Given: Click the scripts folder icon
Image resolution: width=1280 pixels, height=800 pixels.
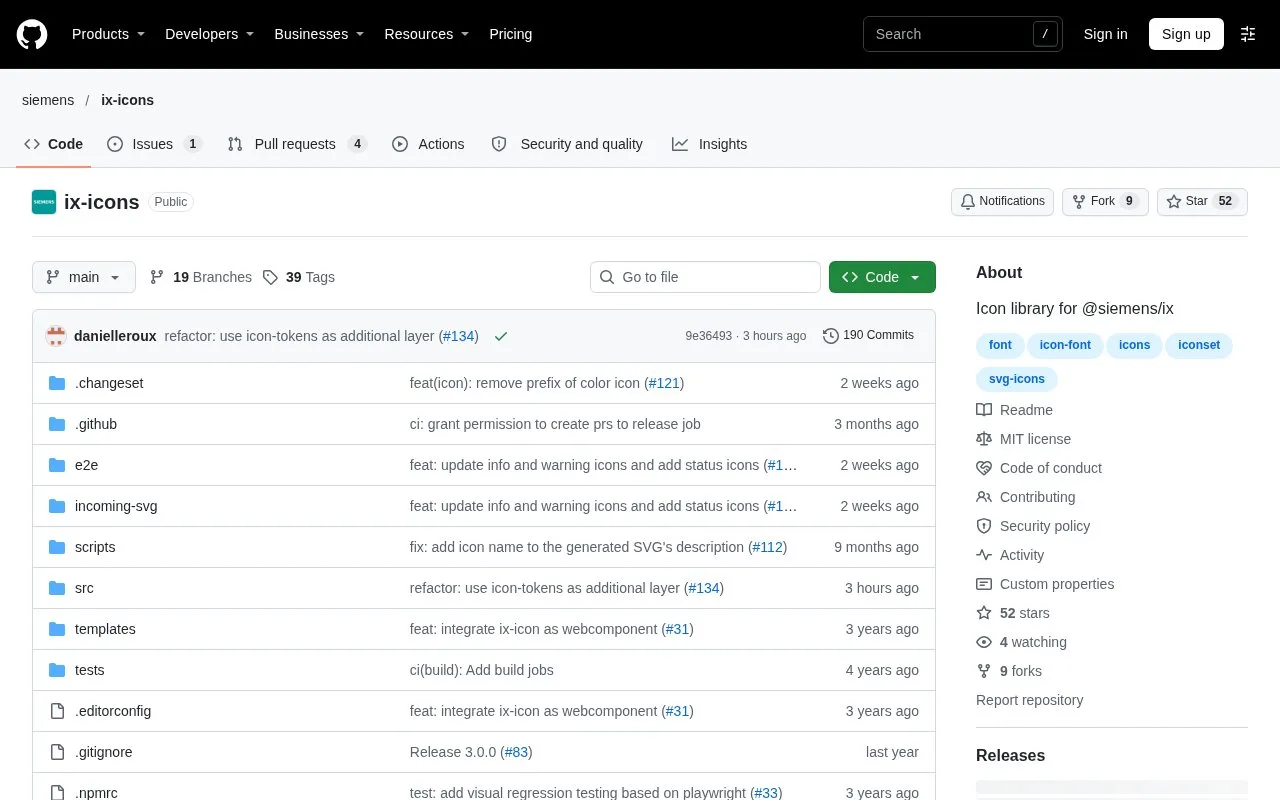Looking at the screenshot, I should (57, 547).
